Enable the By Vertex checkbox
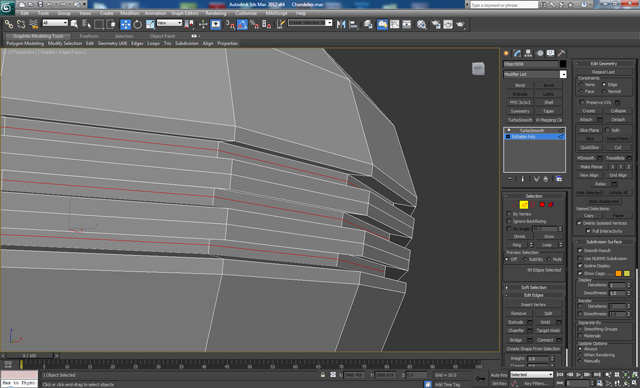 coord(509,214)
